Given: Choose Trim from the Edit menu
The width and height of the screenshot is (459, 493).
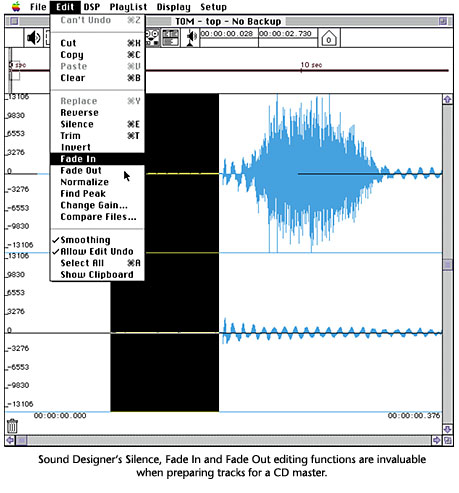Looking at the screenshot, I should pos(97,136).
